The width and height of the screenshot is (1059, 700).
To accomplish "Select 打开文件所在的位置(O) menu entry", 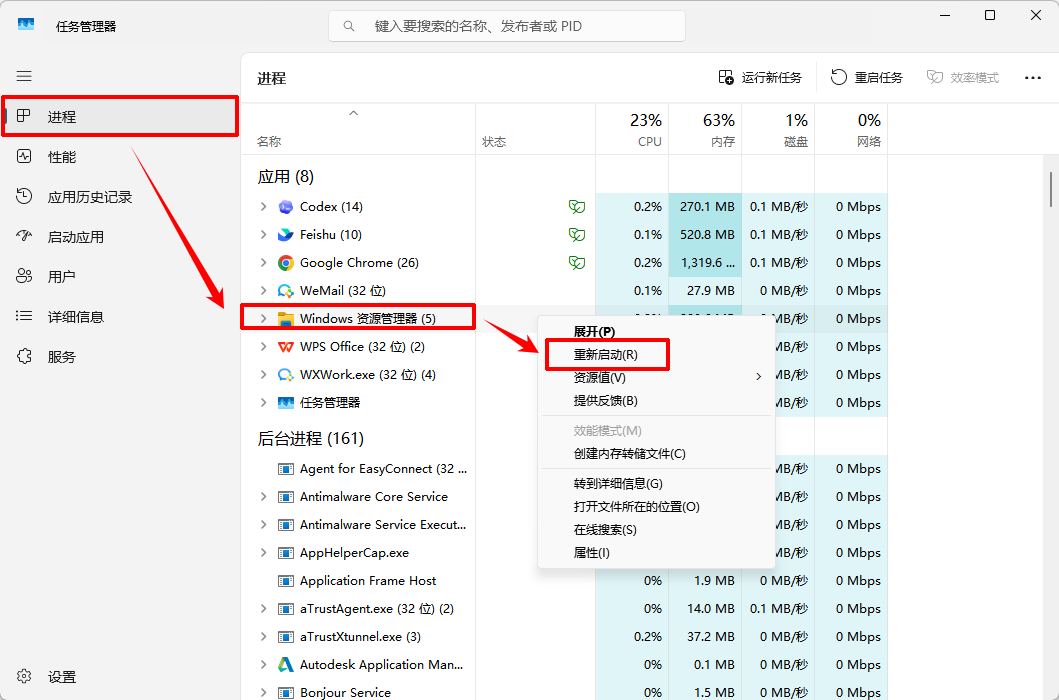I will pos(636,507).
